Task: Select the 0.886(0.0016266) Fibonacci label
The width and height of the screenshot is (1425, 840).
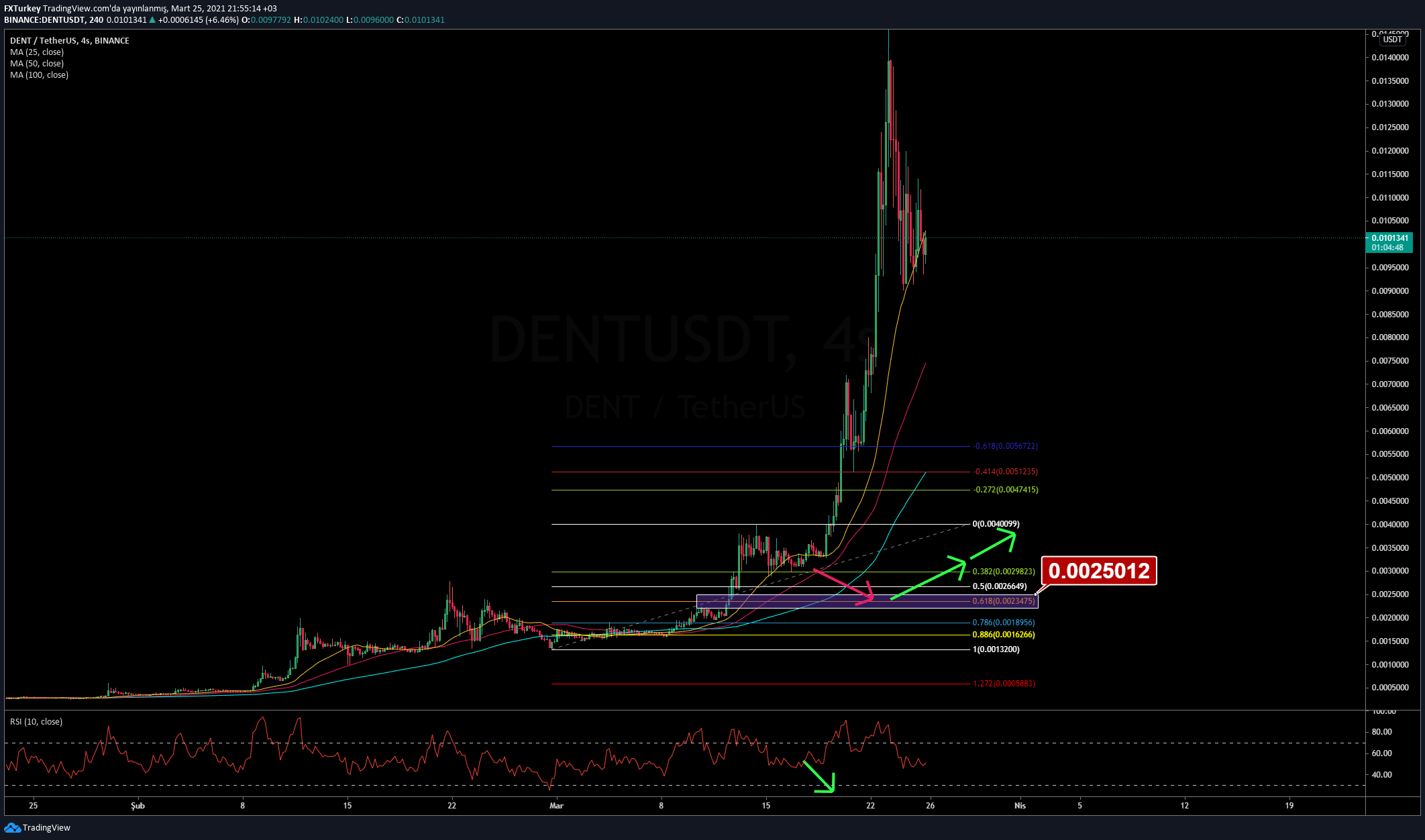Action: click(x=1004, y=635)
